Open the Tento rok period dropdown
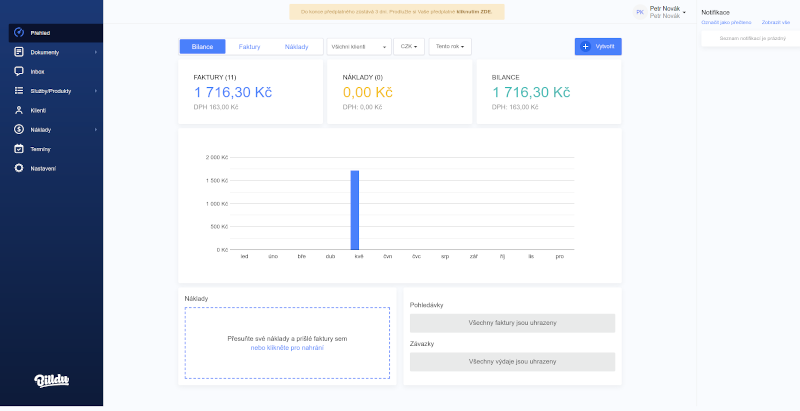This screenshot has width=800, height=411. click(449, 47)
